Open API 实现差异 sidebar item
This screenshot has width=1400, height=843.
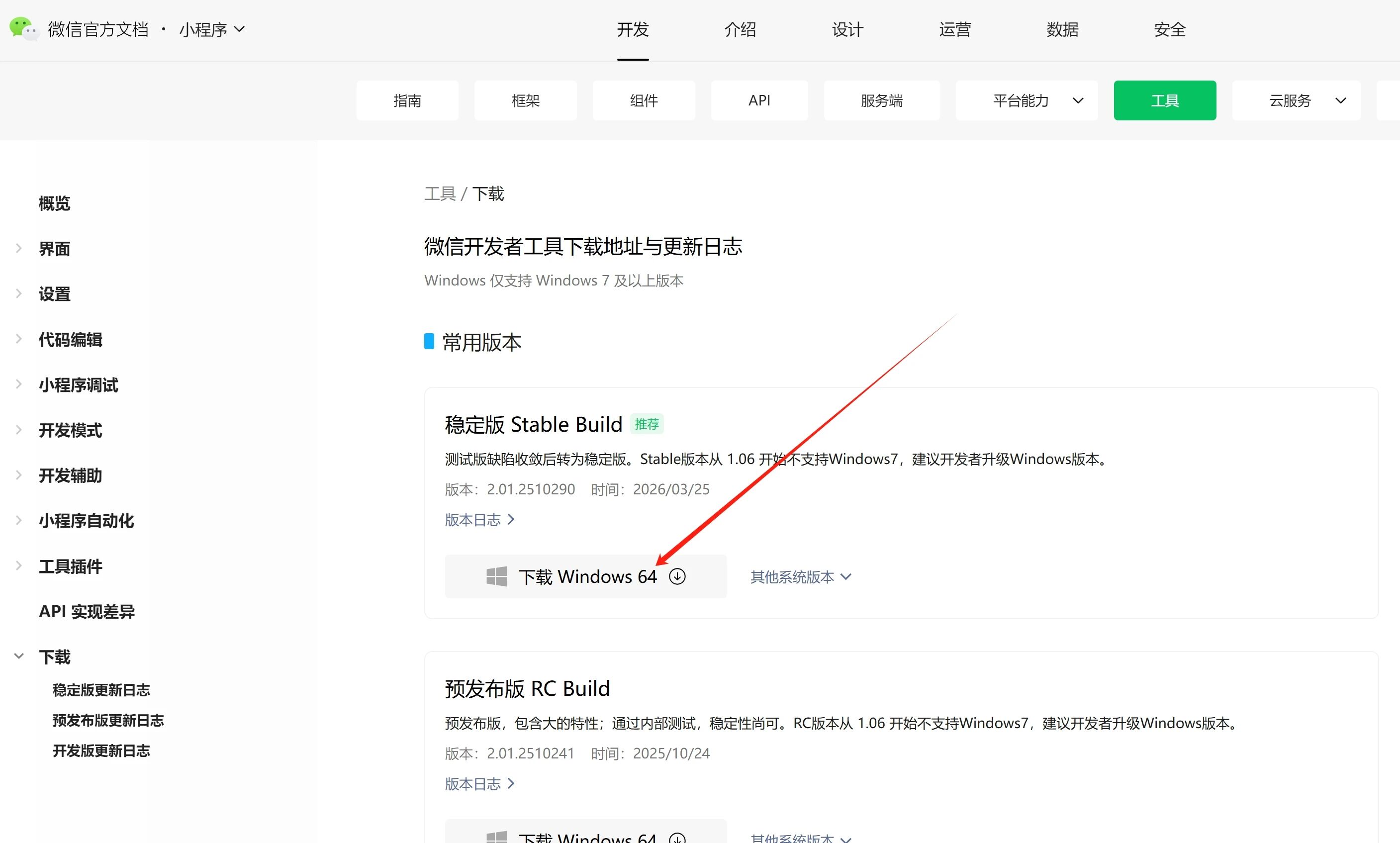[87, 612]
